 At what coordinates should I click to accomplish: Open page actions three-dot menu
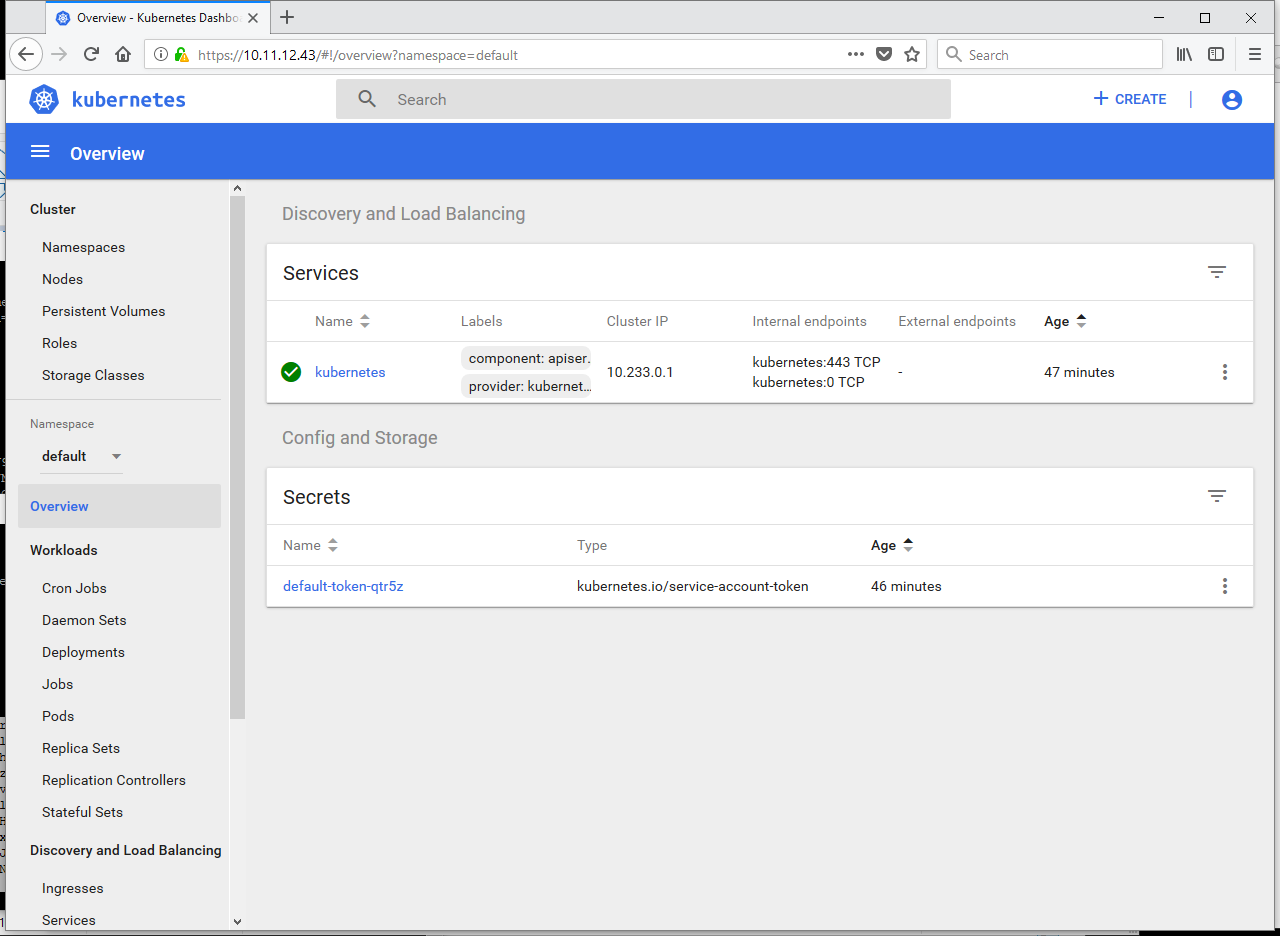coord(856,55)
